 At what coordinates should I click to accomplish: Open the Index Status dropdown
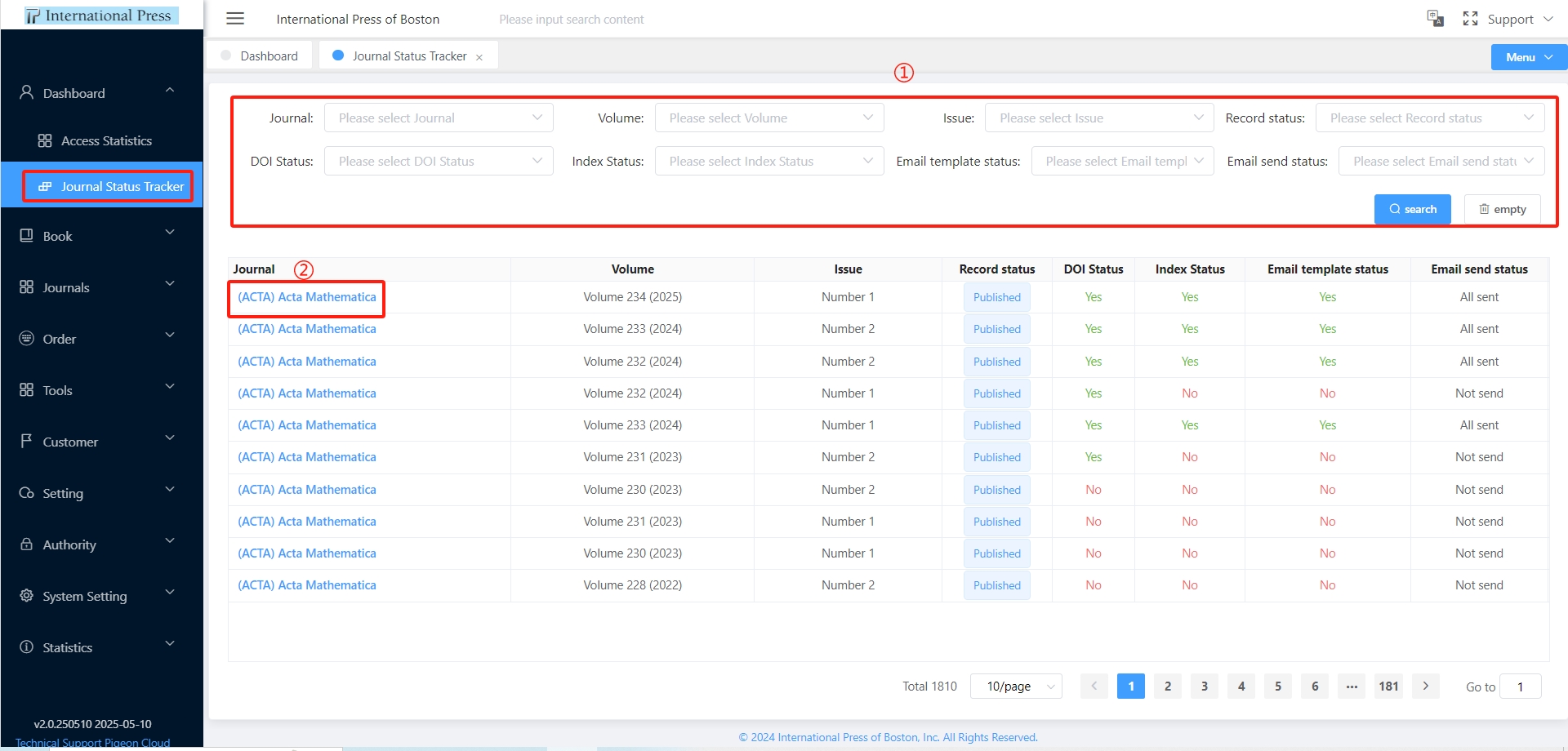point(769,161)
